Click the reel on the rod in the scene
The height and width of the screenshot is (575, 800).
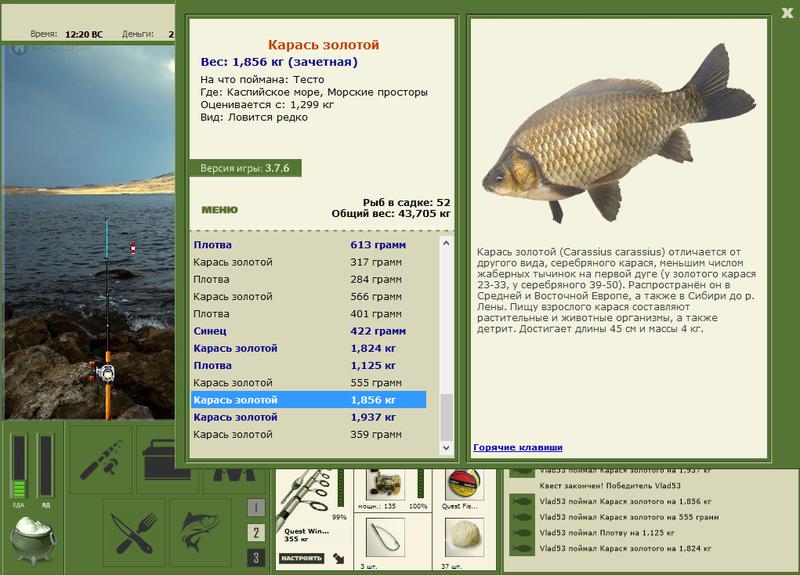[x=104, y=372]
